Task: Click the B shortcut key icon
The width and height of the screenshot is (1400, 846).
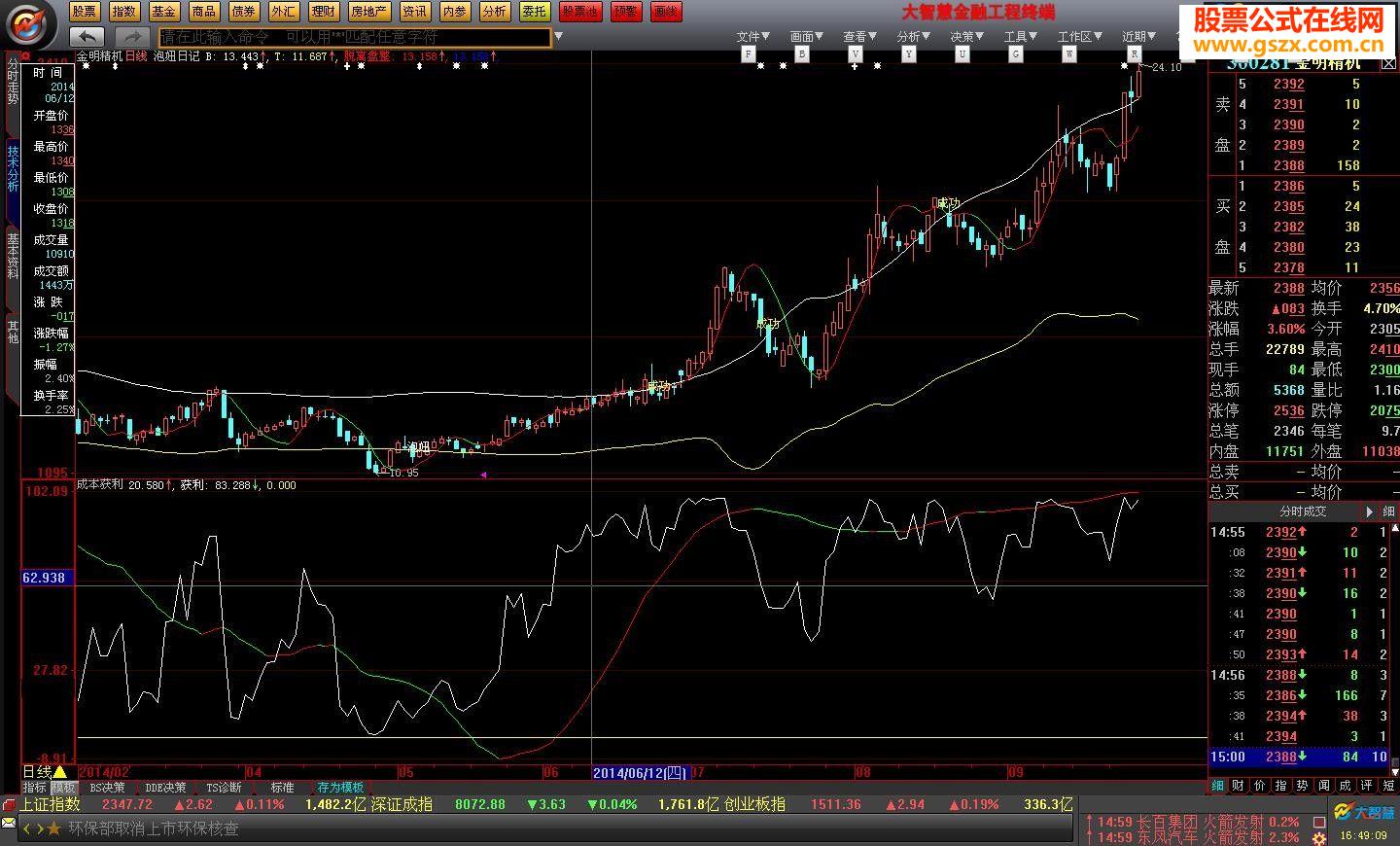Action: click(802, 54)
